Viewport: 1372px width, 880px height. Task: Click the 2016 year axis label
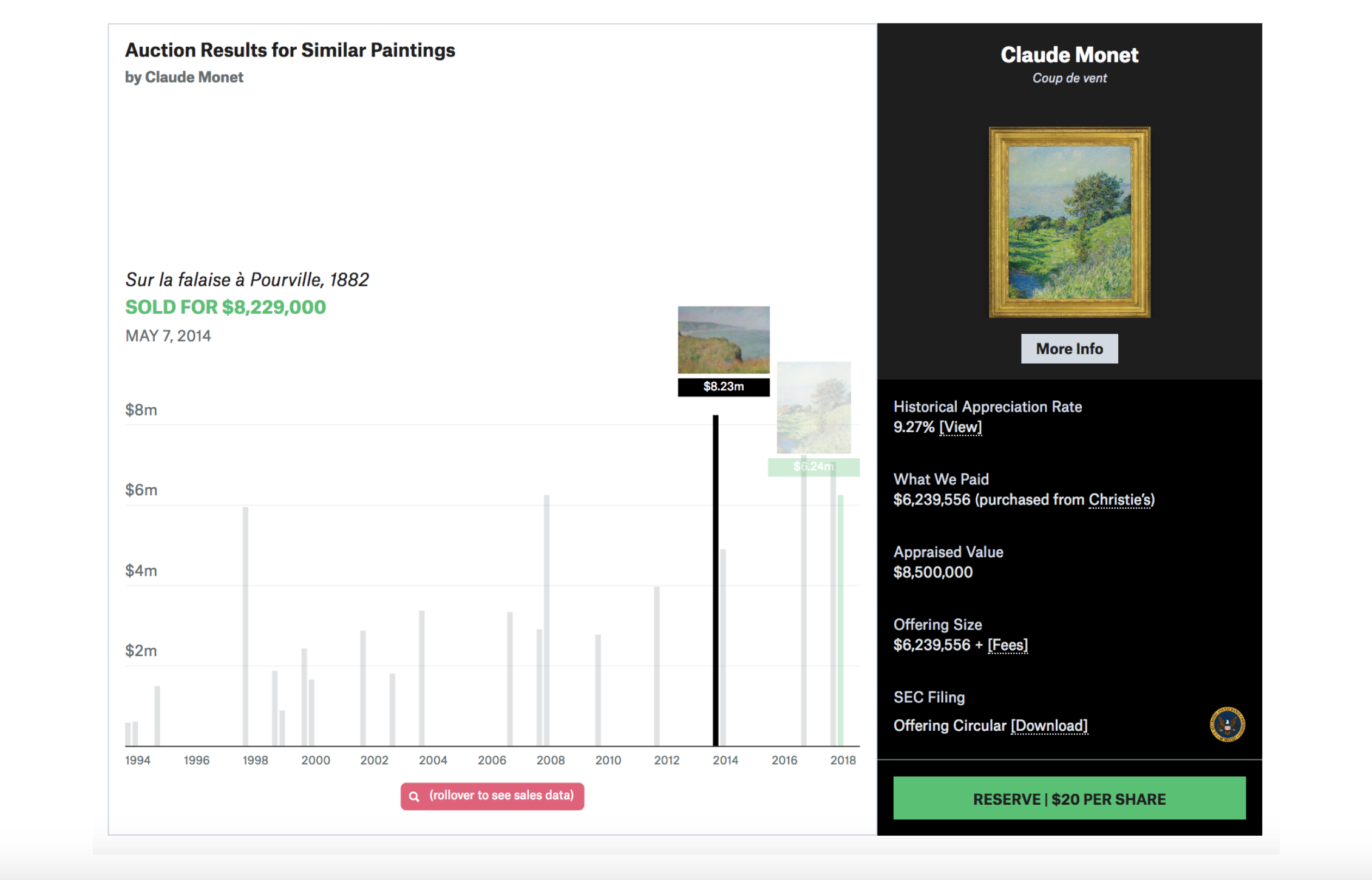pos(784,760)
